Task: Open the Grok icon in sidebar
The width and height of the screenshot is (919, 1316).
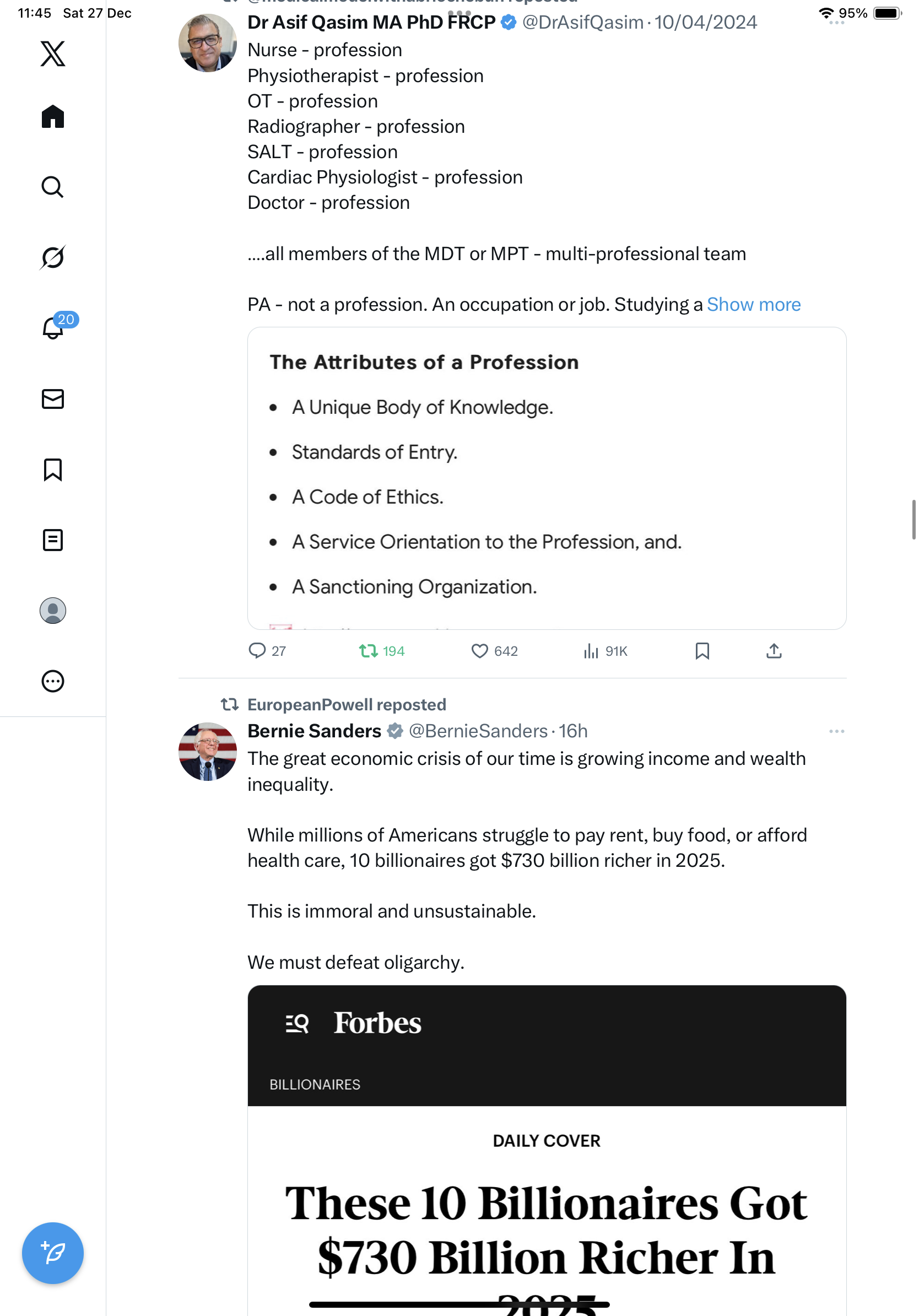Action: [x=53, y=257]
